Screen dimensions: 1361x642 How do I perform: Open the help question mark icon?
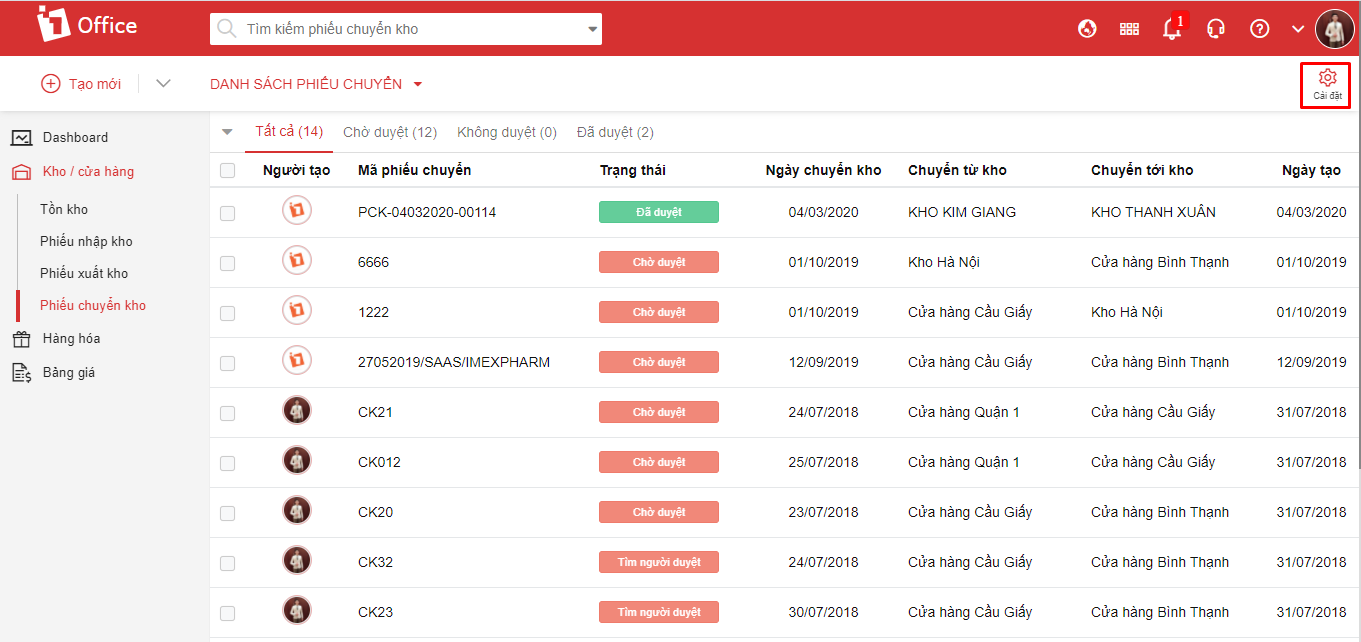tap(1260, 29)
